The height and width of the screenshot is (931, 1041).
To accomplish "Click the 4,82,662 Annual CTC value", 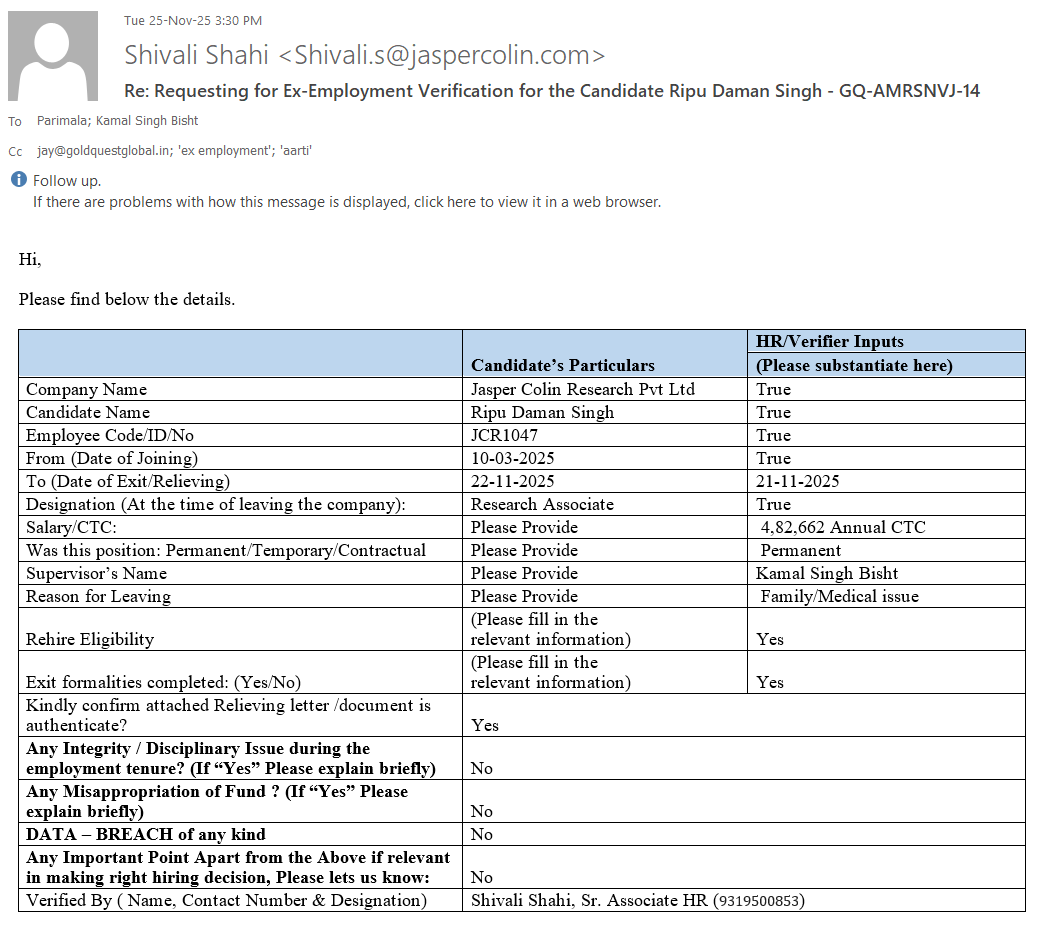I will coord(842,527).
